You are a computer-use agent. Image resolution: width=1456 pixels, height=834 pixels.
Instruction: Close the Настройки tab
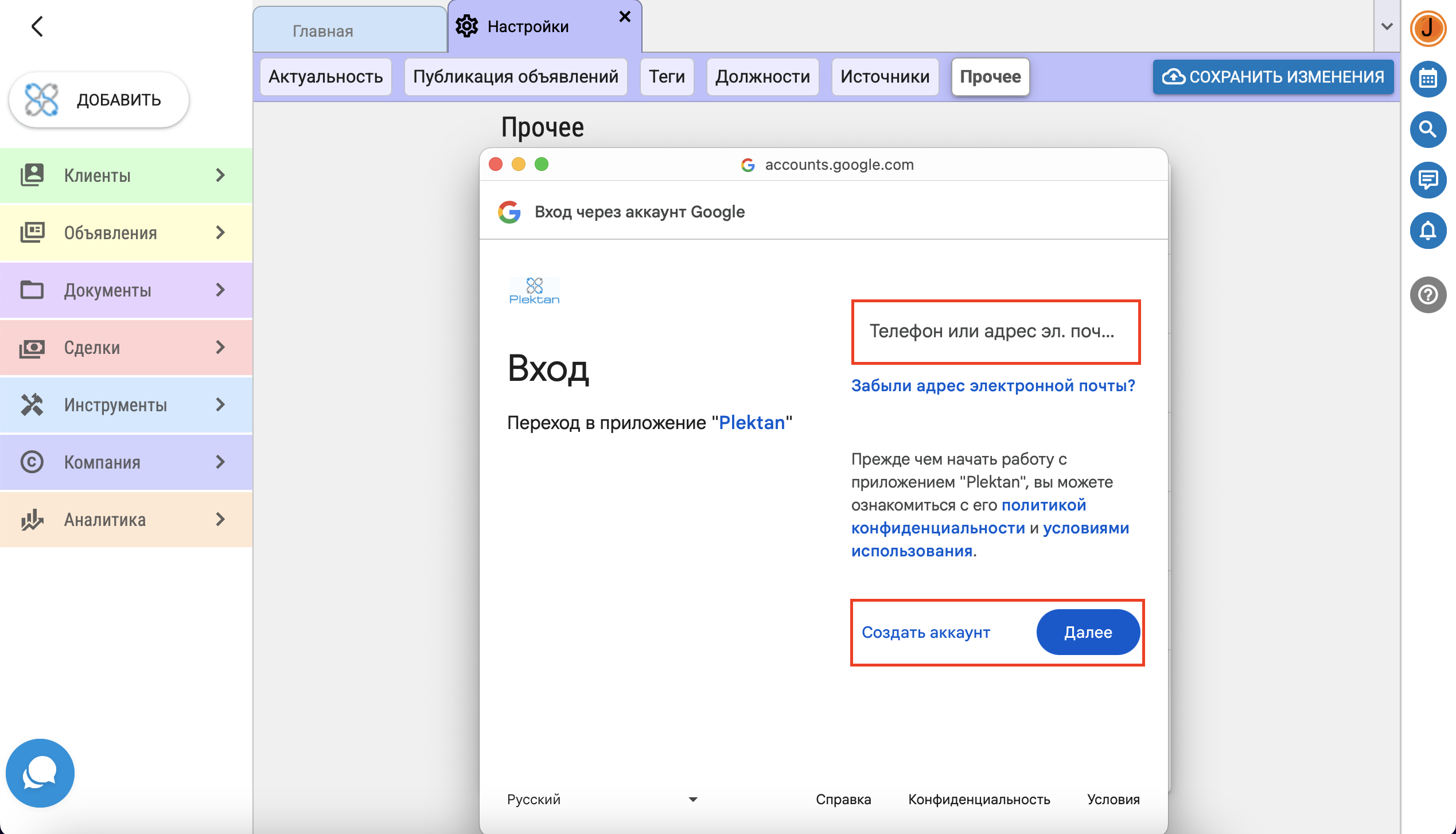pos(625,17)
